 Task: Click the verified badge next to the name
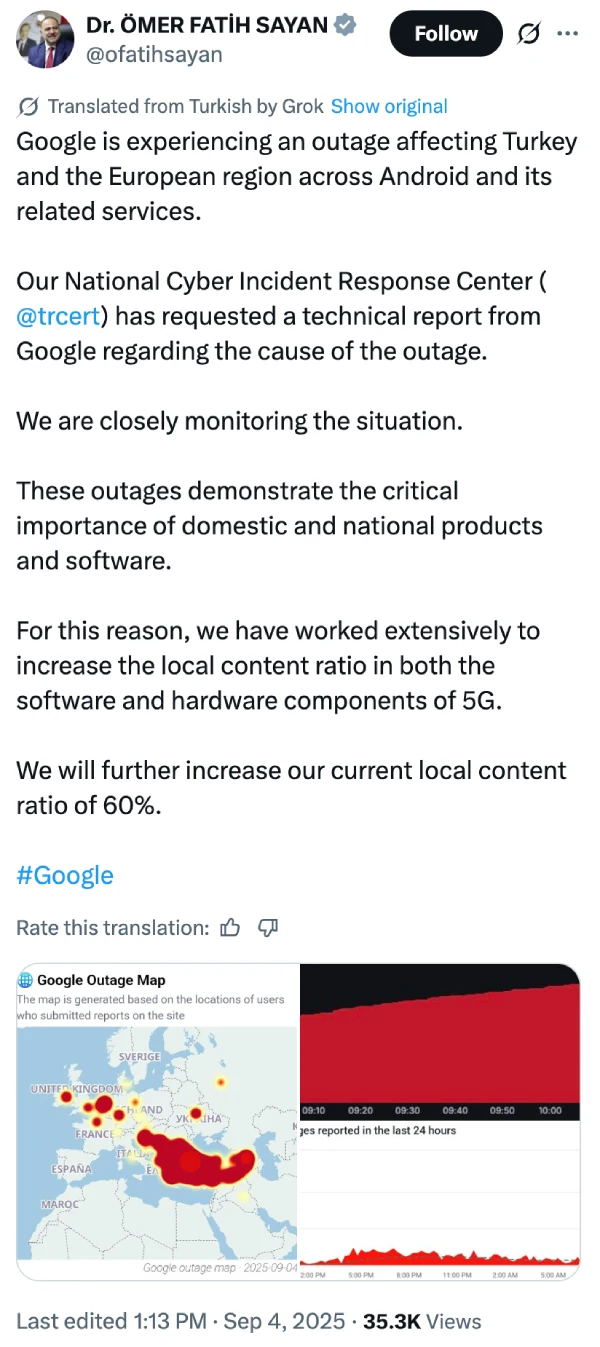(x=344, y=24)
